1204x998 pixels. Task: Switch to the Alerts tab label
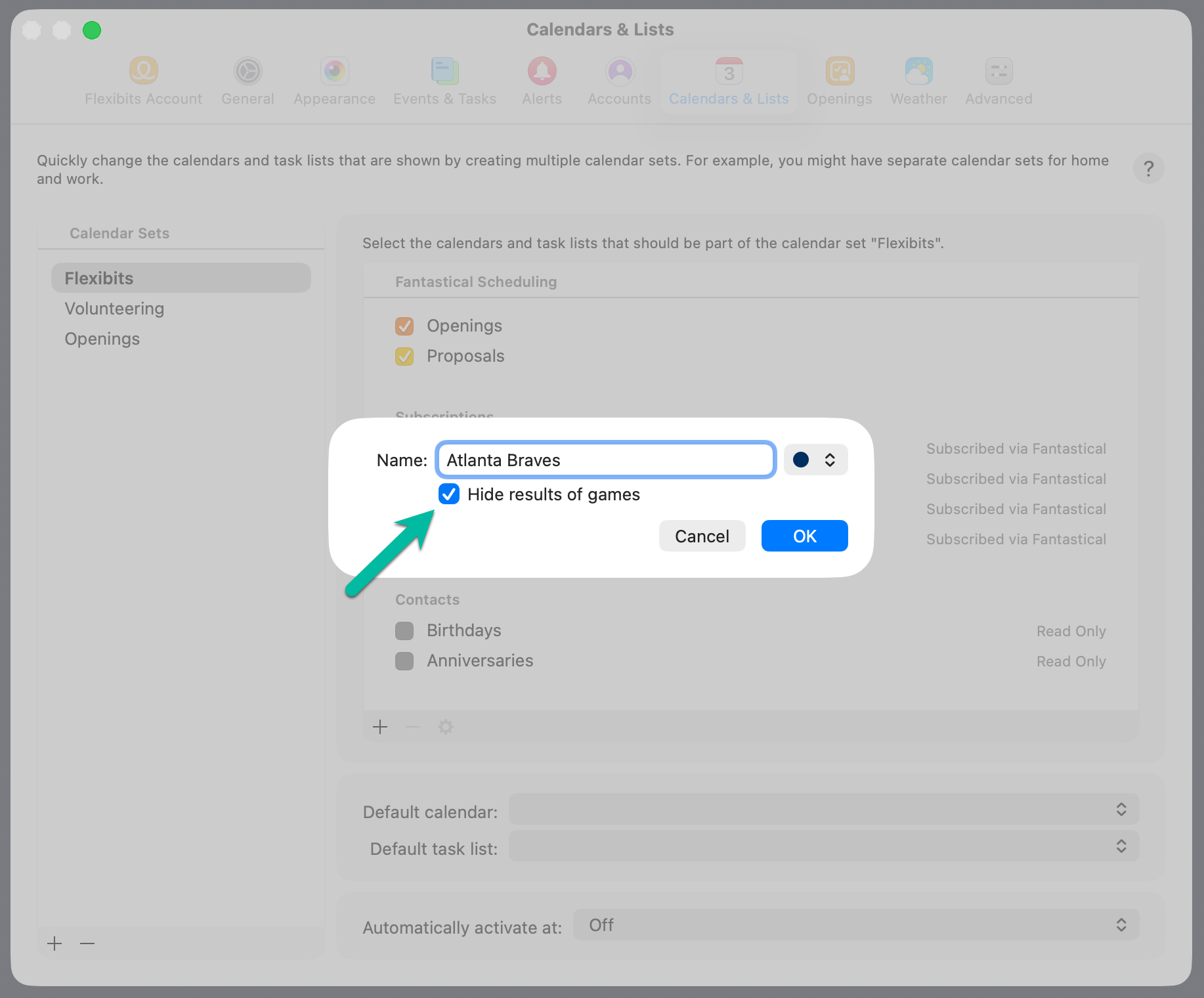(x=542, y=98)
